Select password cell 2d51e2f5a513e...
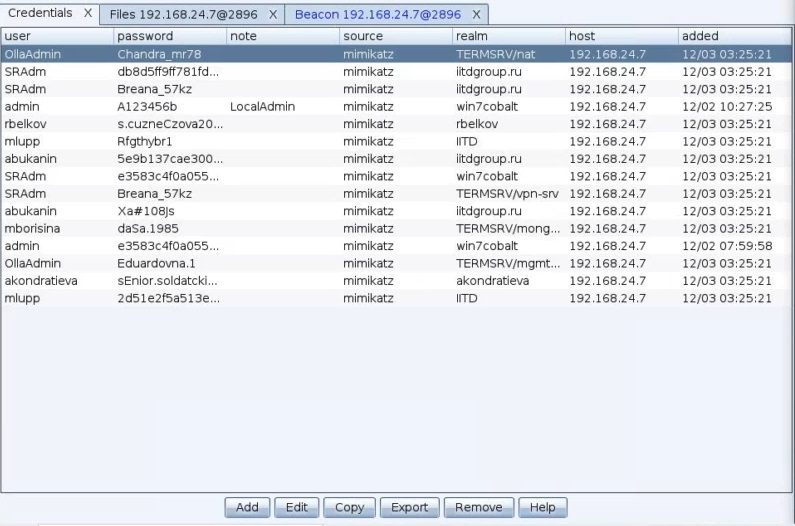This screenshot has width=795, height=526. coord(168,298)
